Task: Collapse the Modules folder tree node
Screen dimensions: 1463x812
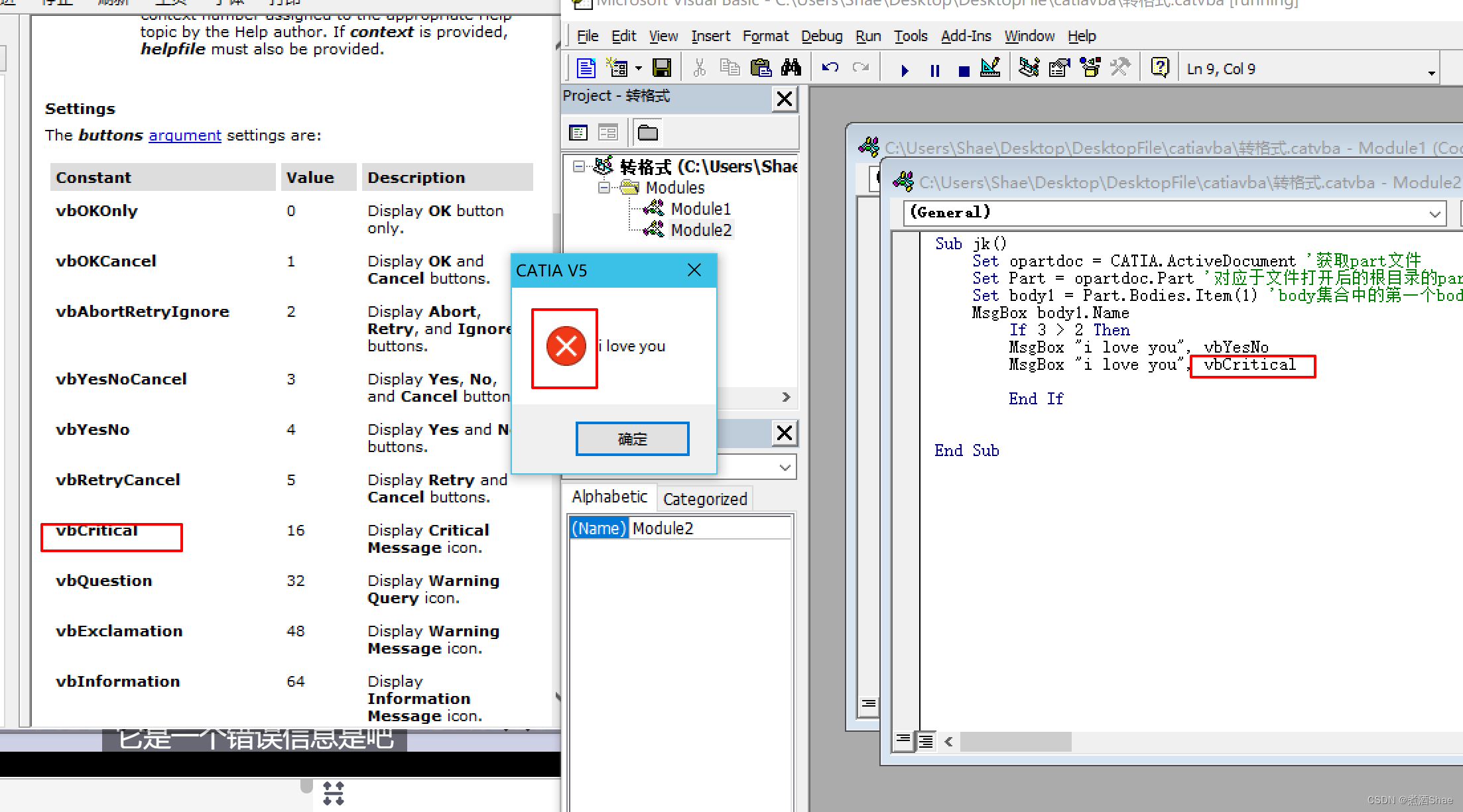Action: 604,188
